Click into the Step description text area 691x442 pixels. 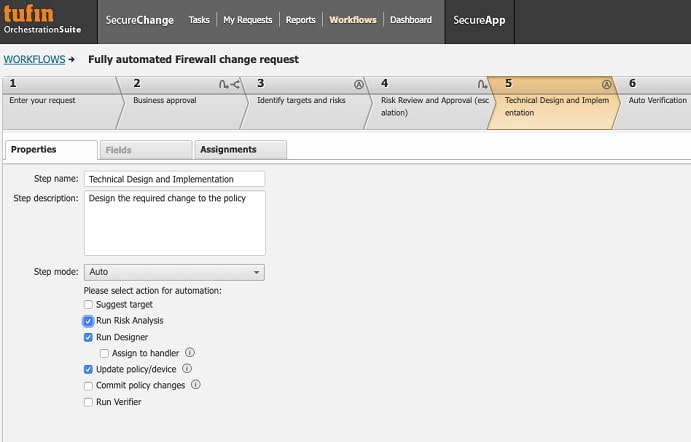tap(175, 223)
